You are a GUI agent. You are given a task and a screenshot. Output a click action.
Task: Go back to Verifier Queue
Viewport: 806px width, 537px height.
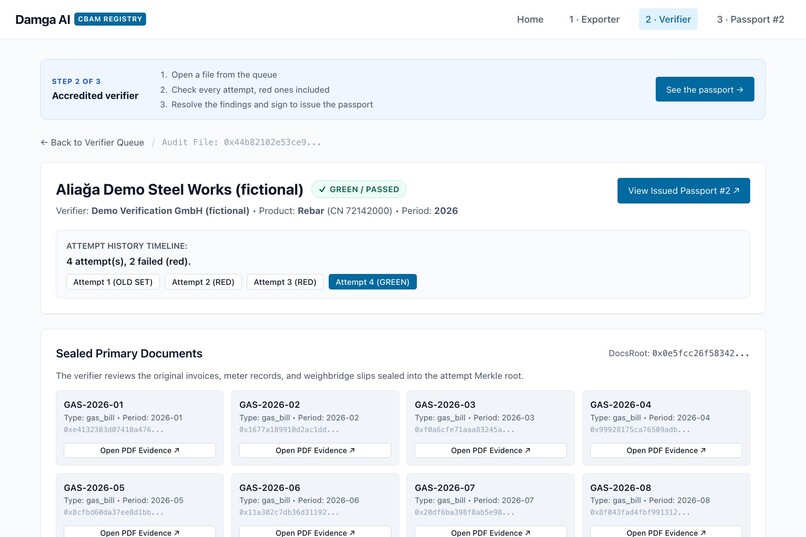pyautogui.click(x=93, y=142)
